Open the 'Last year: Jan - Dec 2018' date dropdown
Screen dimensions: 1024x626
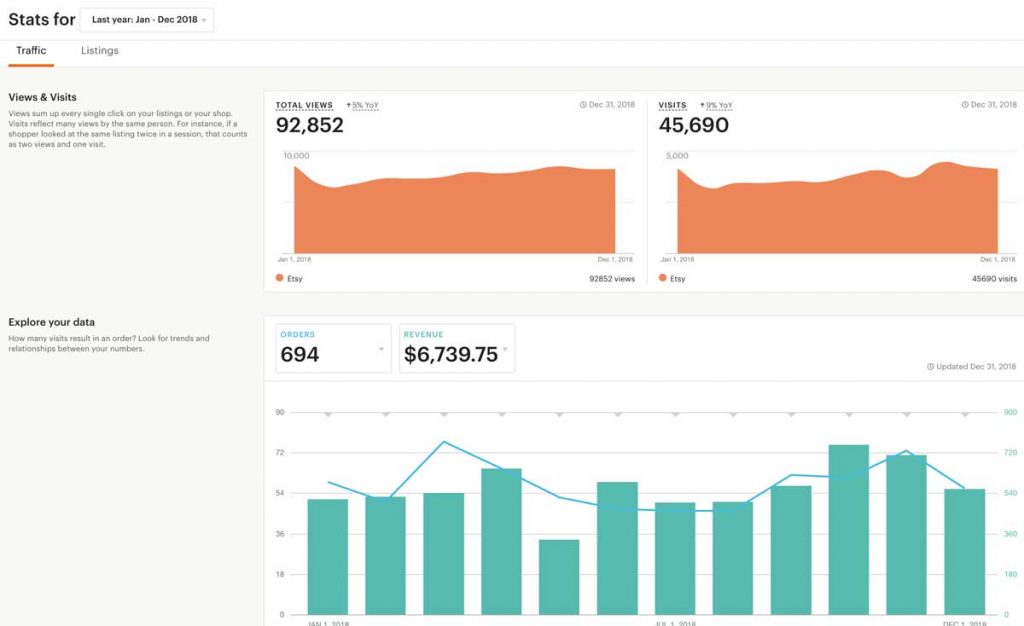click(146, 20)
